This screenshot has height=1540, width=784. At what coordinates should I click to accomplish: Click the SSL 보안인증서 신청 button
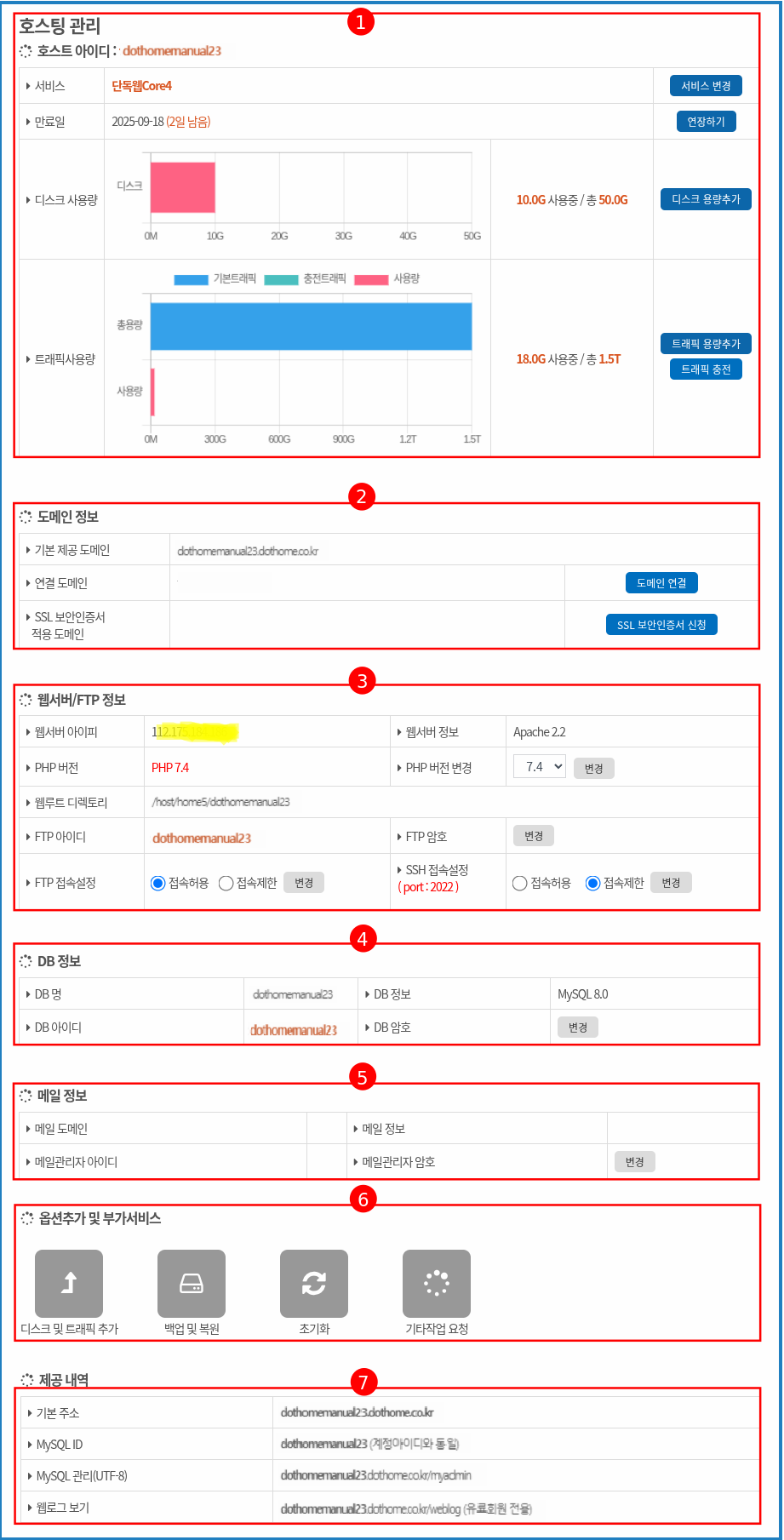661,625
